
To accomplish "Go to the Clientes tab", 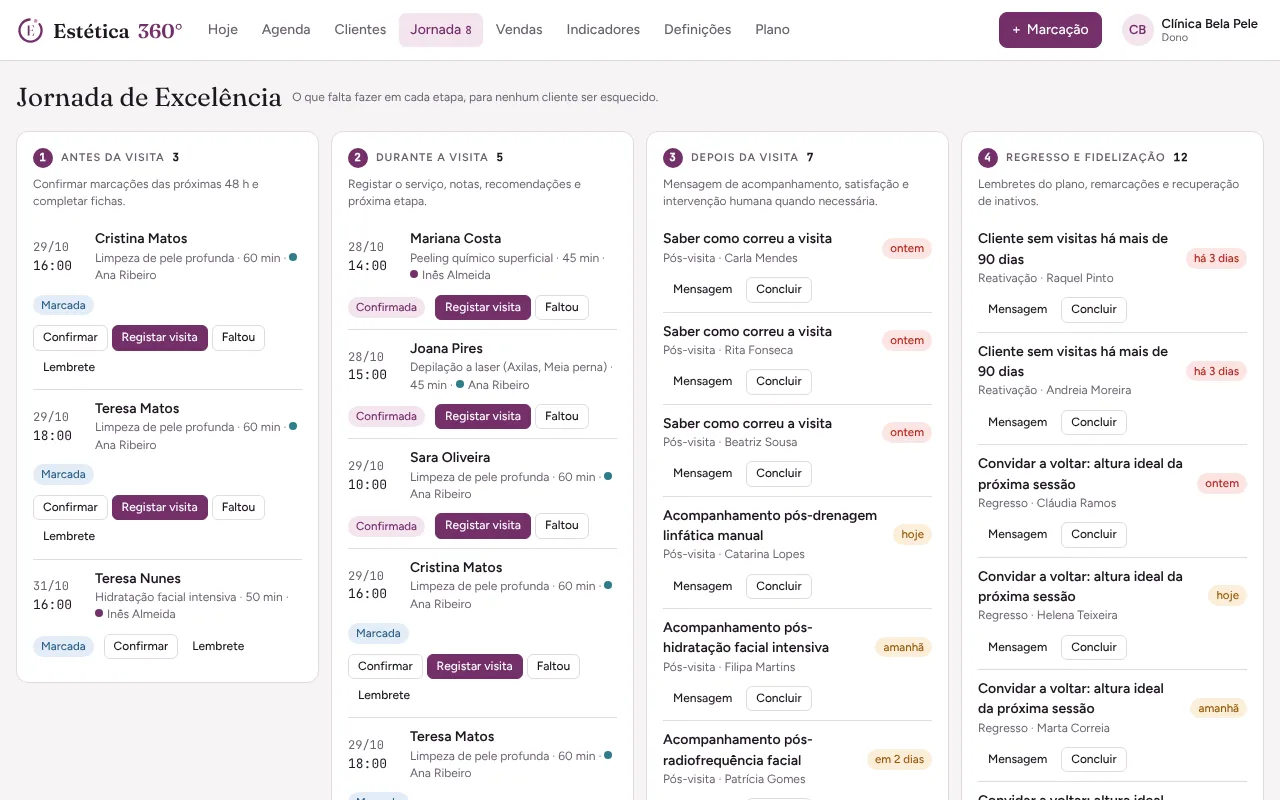I will [x=360, y=30].
